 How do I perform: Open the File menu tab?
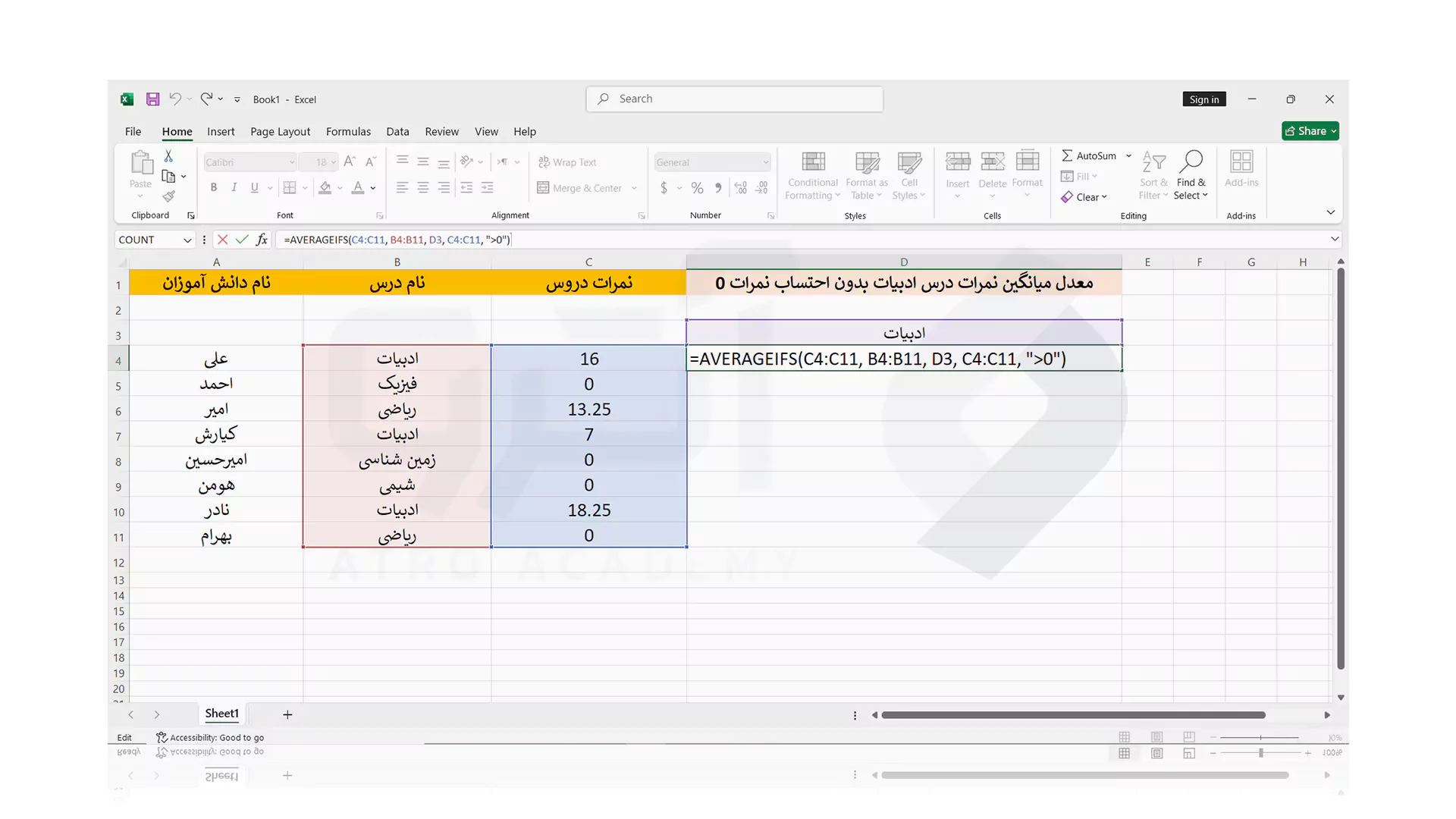(x=133, y=131)
